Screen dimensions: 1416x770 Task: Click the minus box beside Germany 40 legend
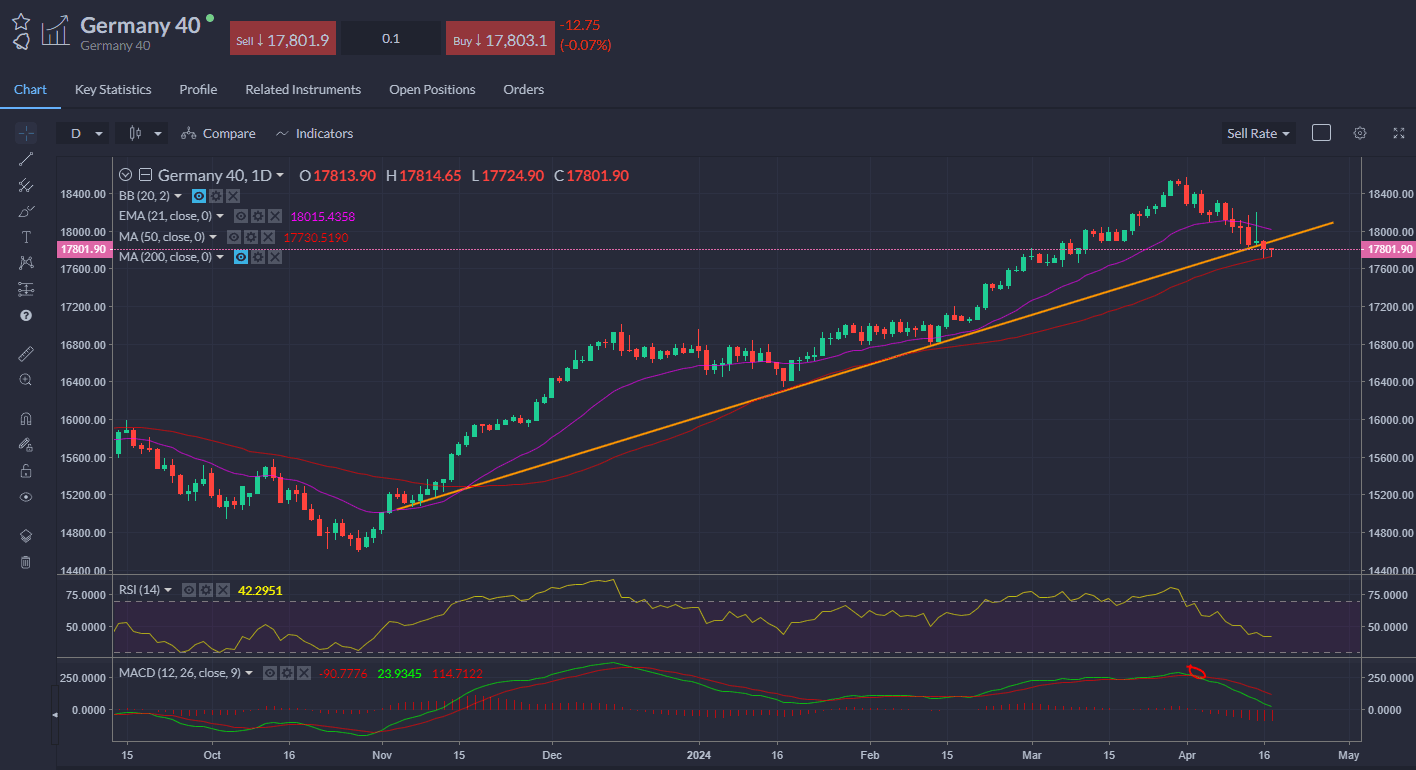click(x=145, y=175)
